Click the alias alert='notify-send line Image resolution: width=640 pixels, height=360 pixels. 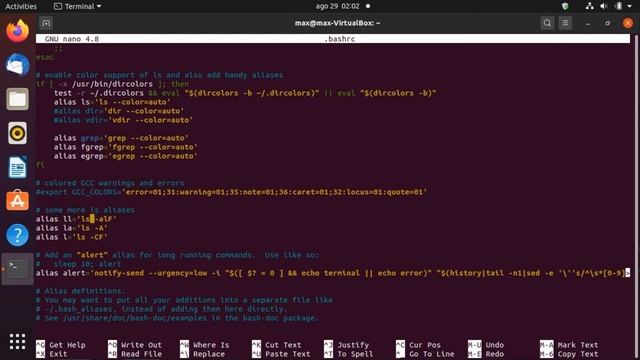coord(333,273)
